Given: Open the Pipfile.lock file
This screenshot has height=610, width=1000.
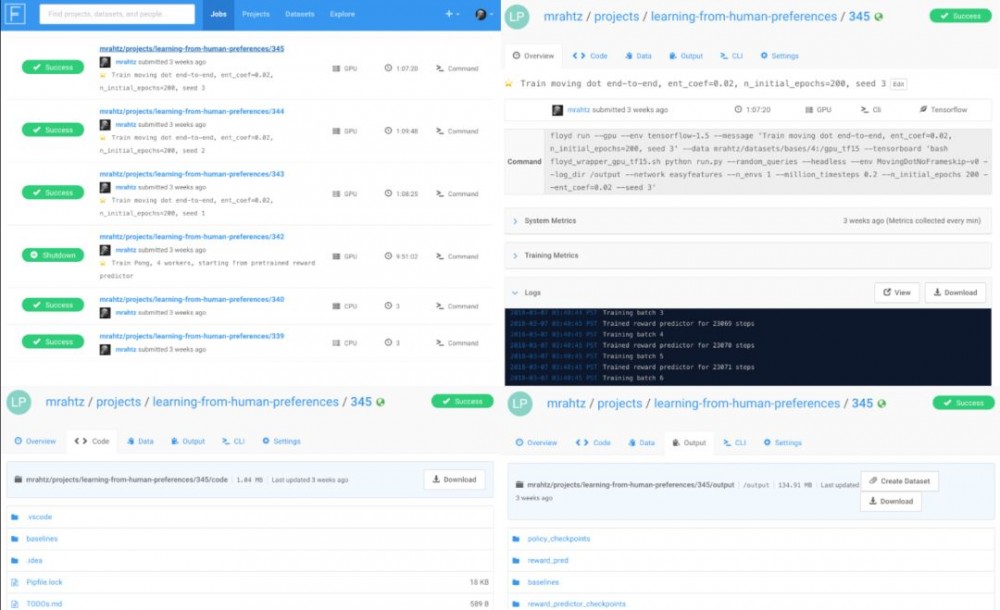Looking at the screenshot, I should click(x=44, y=582).
